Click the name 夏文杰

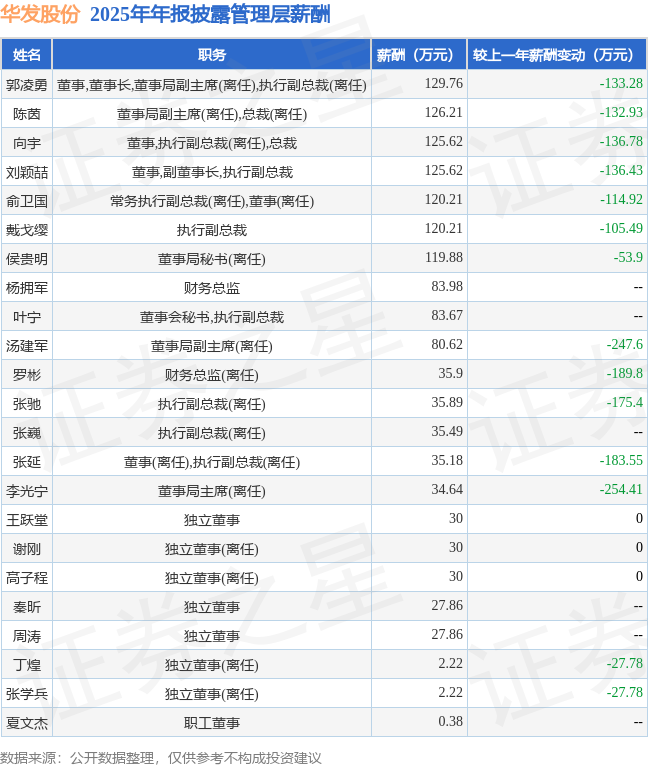26,723
